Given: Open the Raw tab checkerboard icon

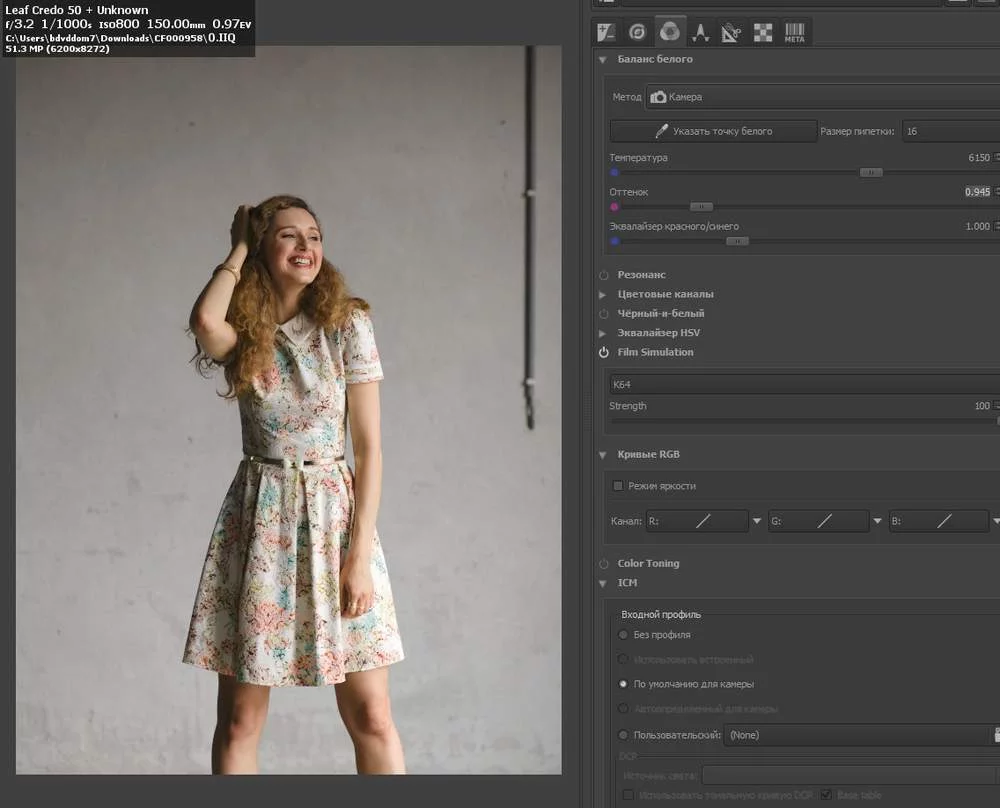Looking at the screenshot, I should (x=762, y=32).
